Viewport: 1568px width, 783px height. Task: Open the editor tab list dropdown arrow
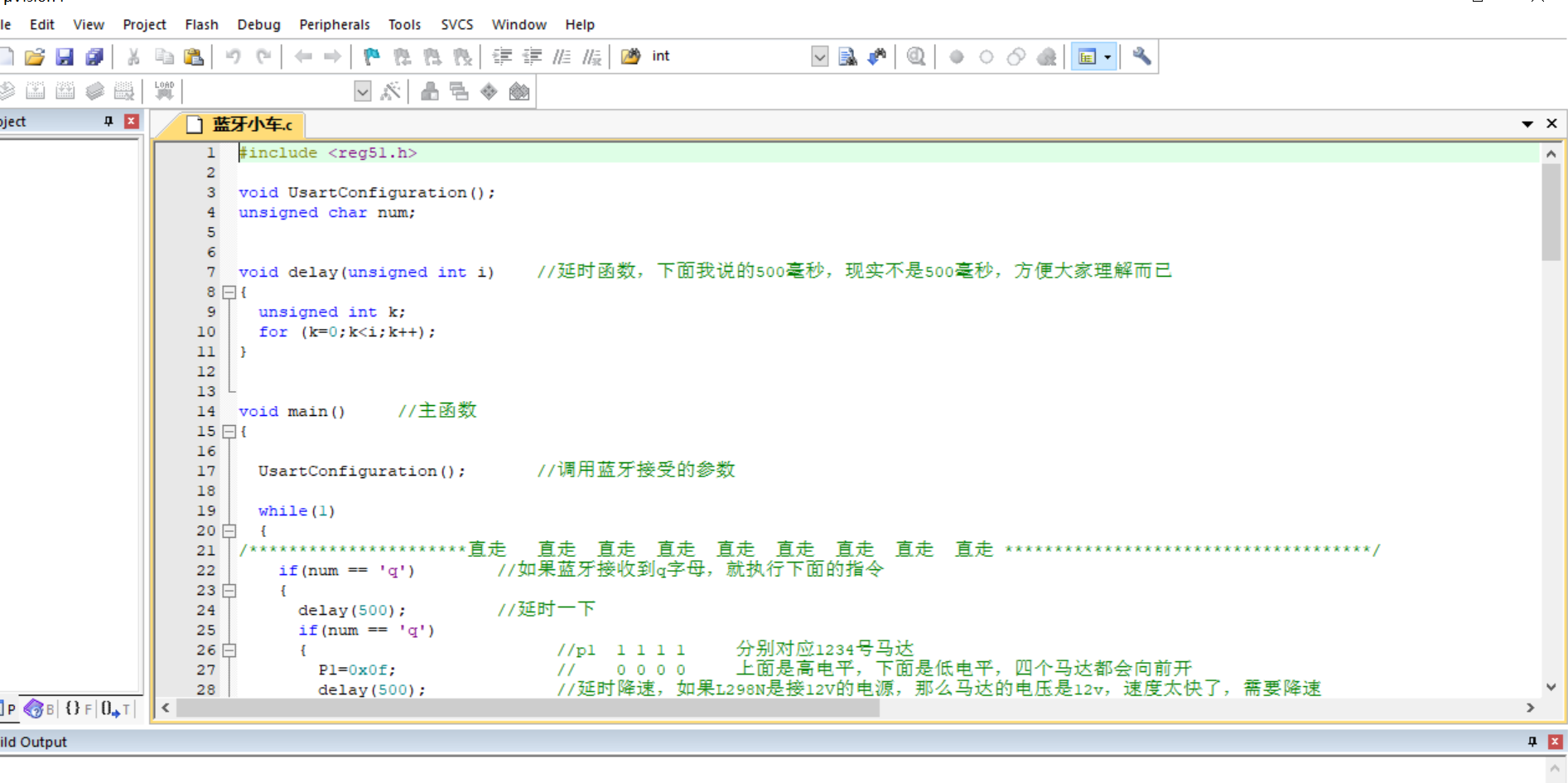point(1527,123)
